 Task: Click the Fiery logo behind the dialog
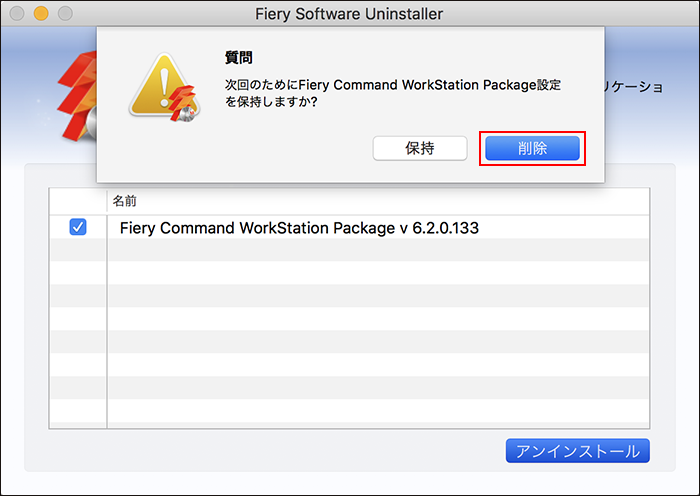[x=77, y=96]
